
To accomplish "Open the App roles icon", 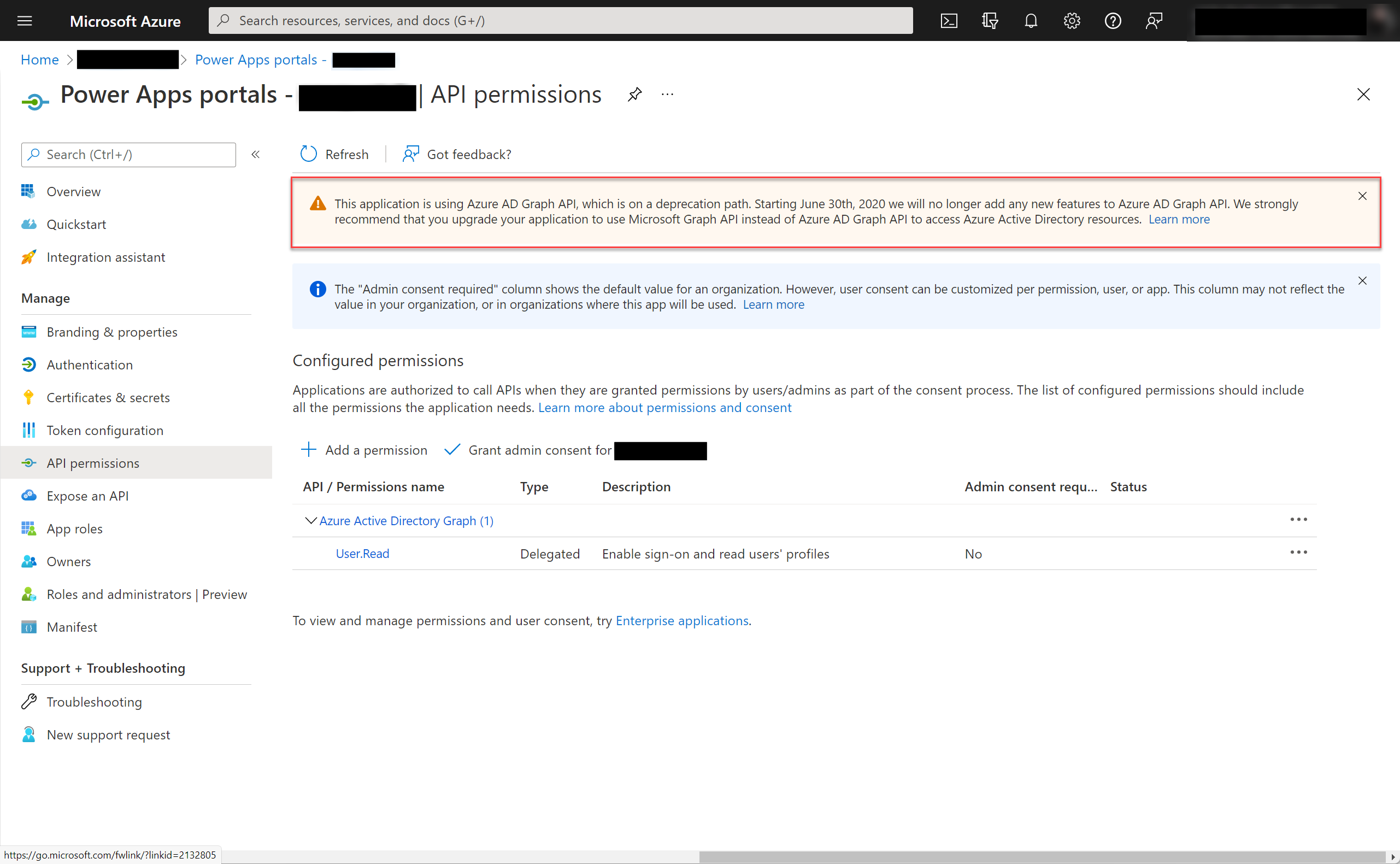I will tap(28, 528).
